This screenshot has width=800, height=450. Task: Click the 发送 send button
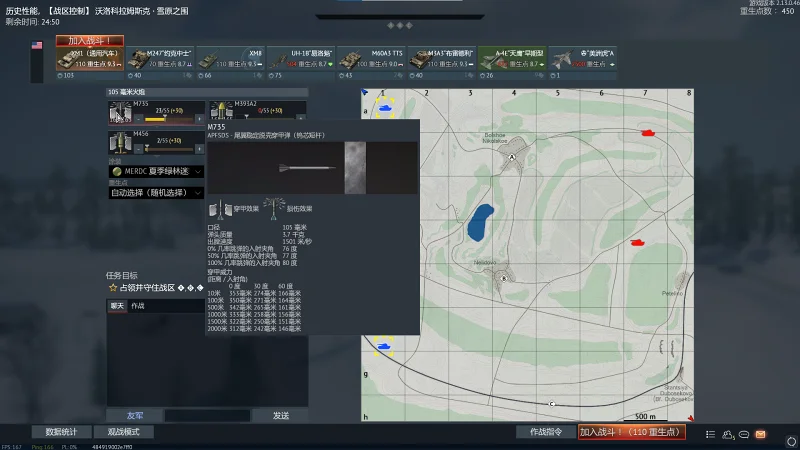click(281, 416)
